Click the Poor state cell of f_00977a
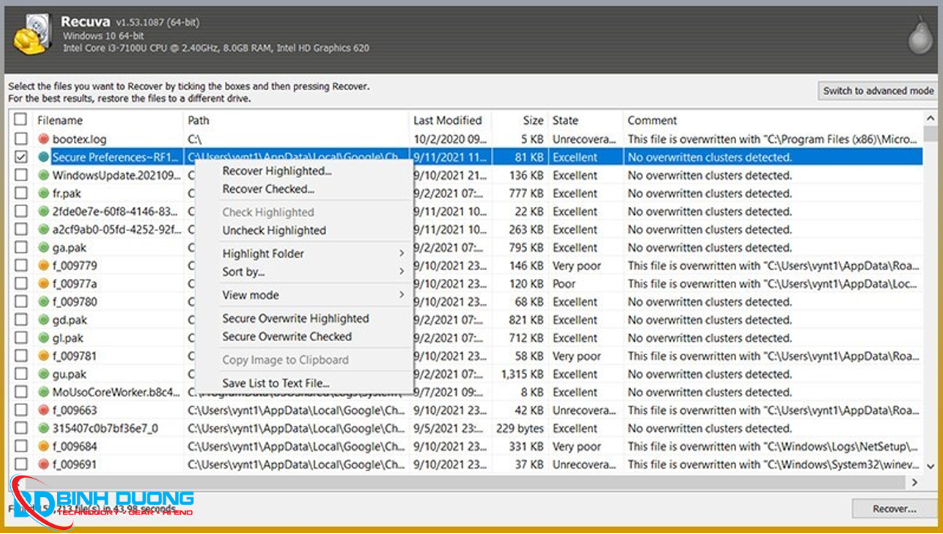 (x=564, y=284)
